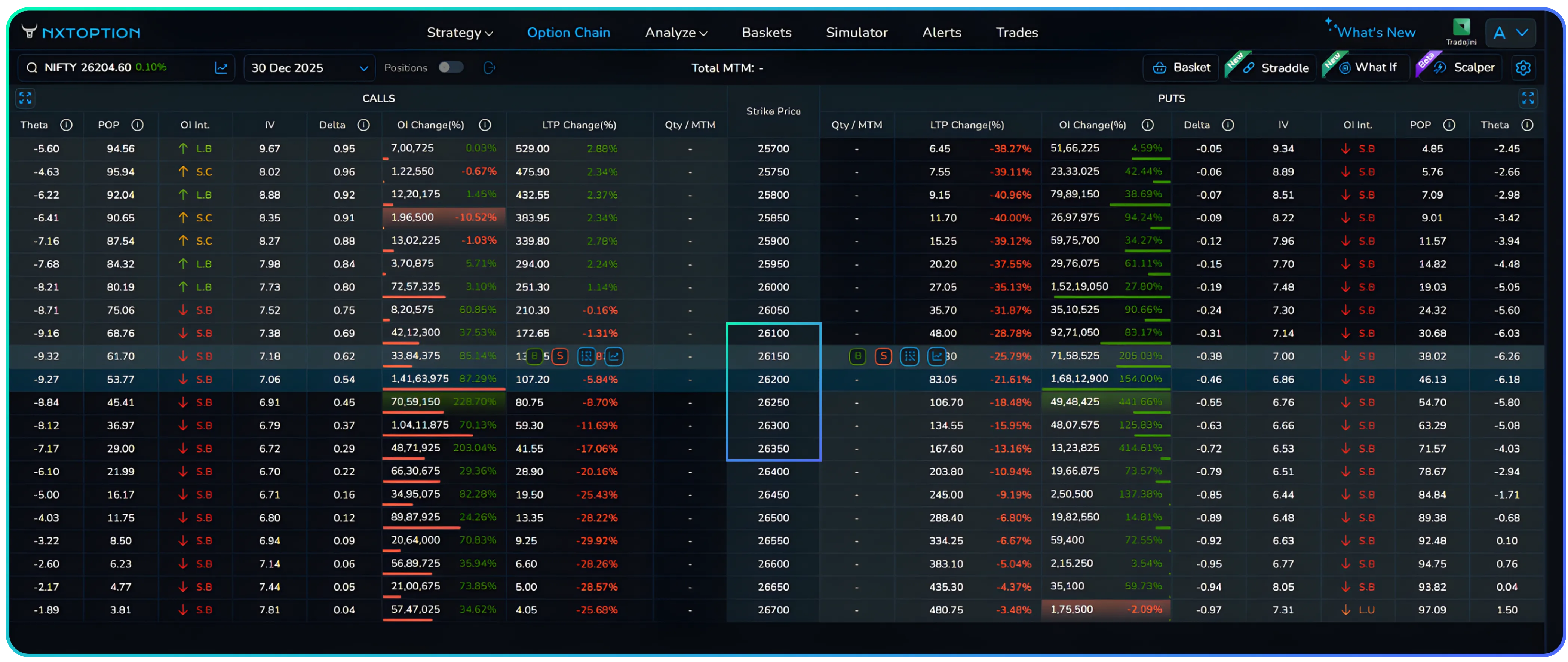Enable the Positions toggle
The height and width of the screenshot is (662, 1568).
pyautogui.click(x=451, y=68)
